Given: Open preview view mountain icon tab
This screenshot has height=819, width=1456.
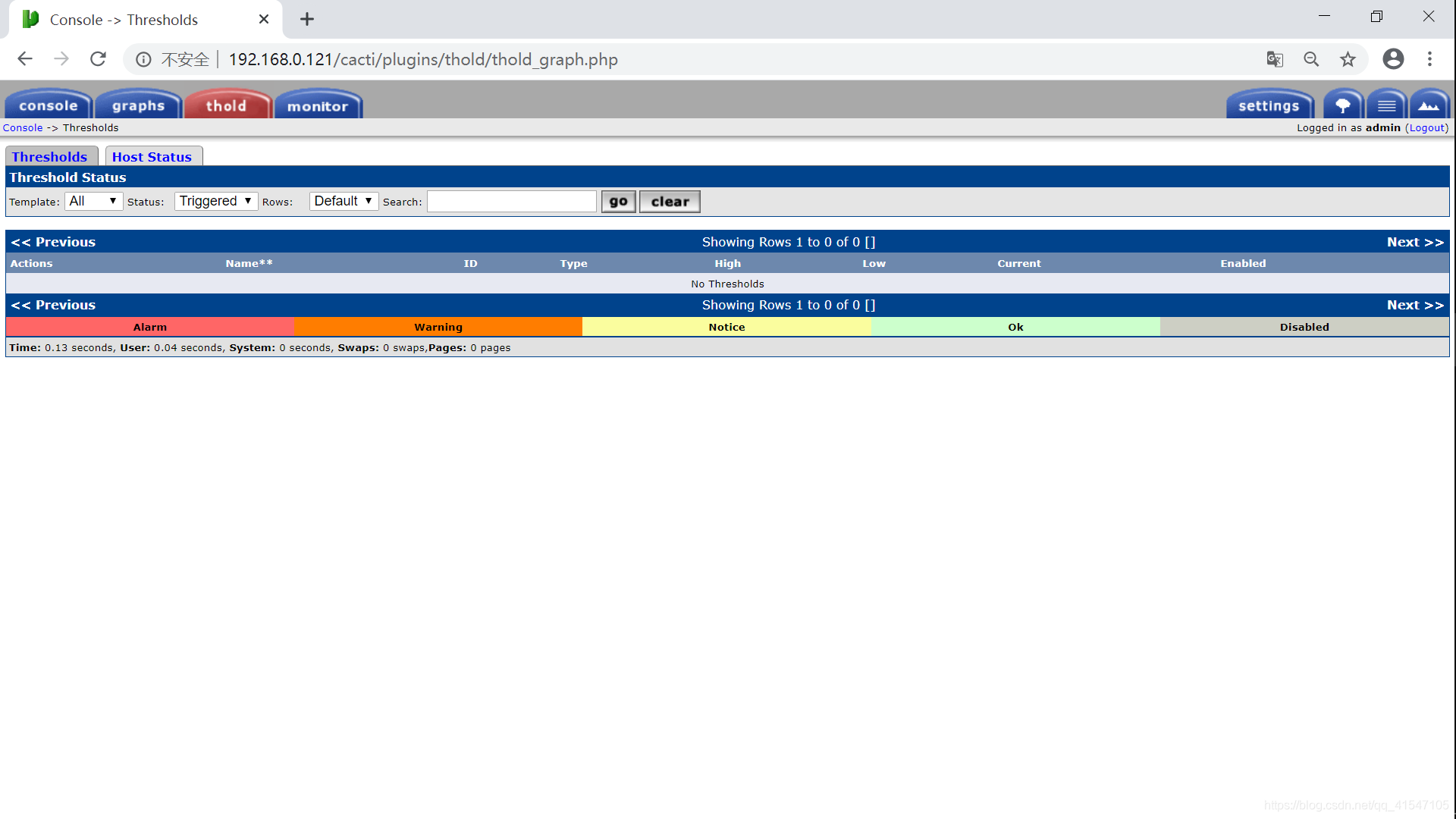Looking at the screenshot, I should [1429, 105].
